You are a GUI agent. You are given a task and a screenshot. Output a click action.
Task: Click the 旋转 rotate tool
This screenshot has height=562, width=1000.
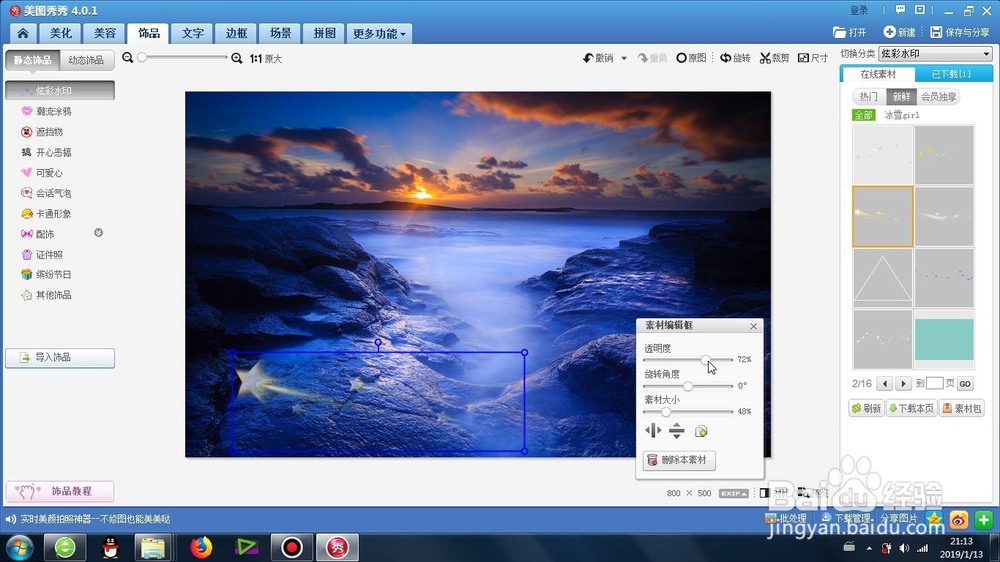(x=735, y=58)
